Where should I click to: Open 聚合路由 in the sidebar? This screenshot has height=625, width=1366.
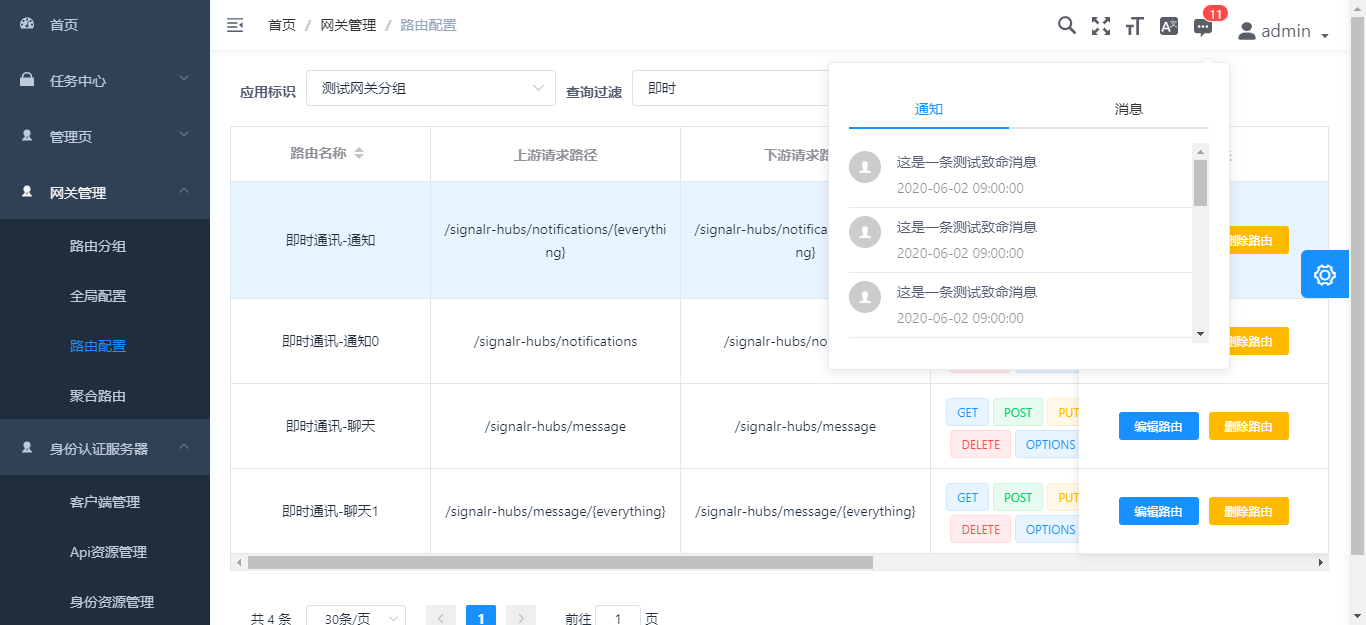98,396
